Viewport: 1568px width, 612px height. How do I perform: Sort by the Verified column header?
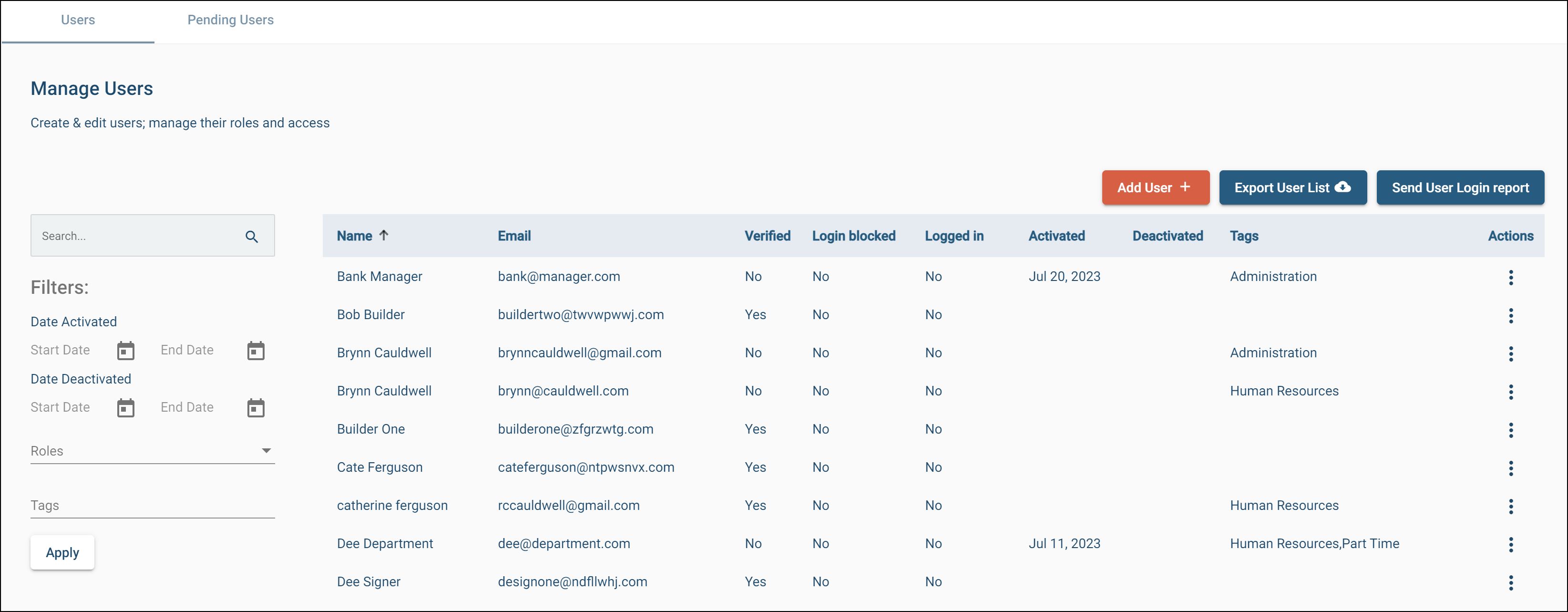click(767, 236)
